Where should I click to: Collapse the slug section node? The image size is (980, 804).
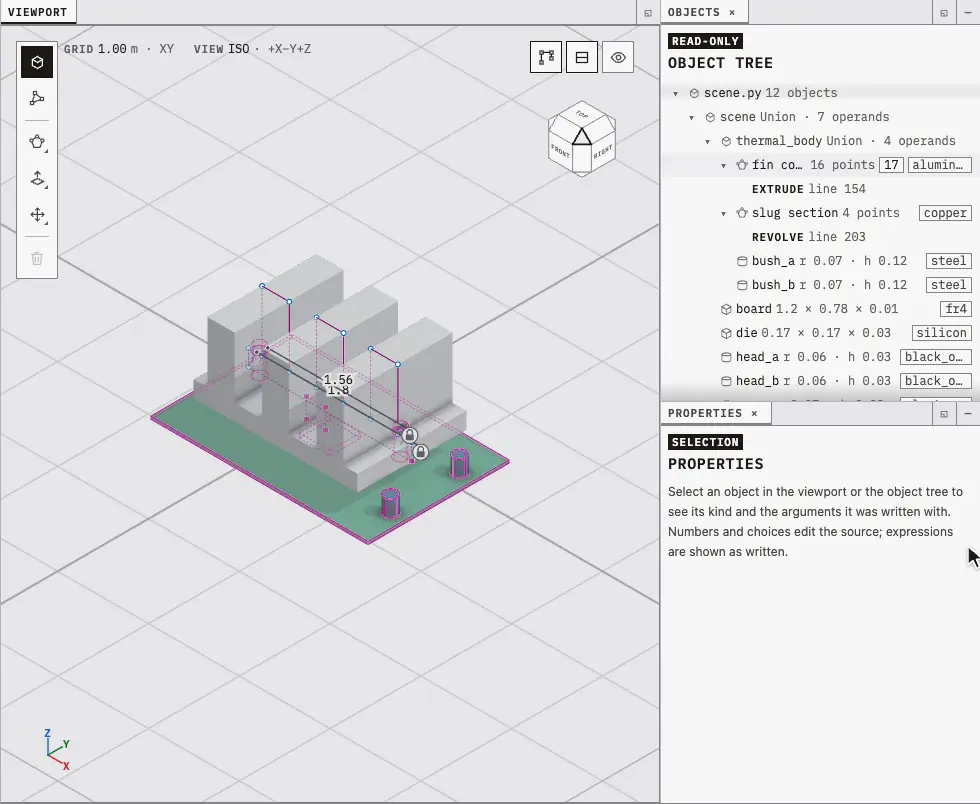click(x=724, y=213)
